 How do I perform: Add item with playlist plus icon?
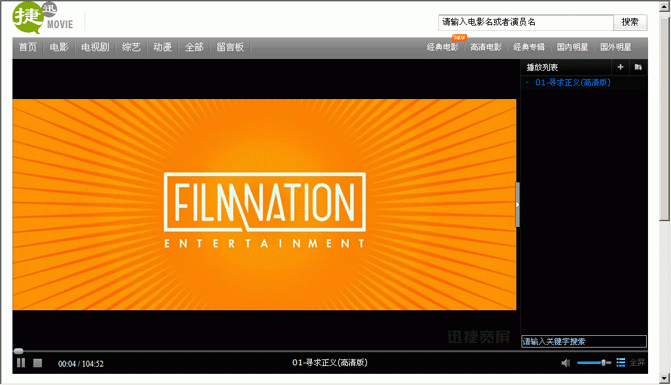[621, 67]
